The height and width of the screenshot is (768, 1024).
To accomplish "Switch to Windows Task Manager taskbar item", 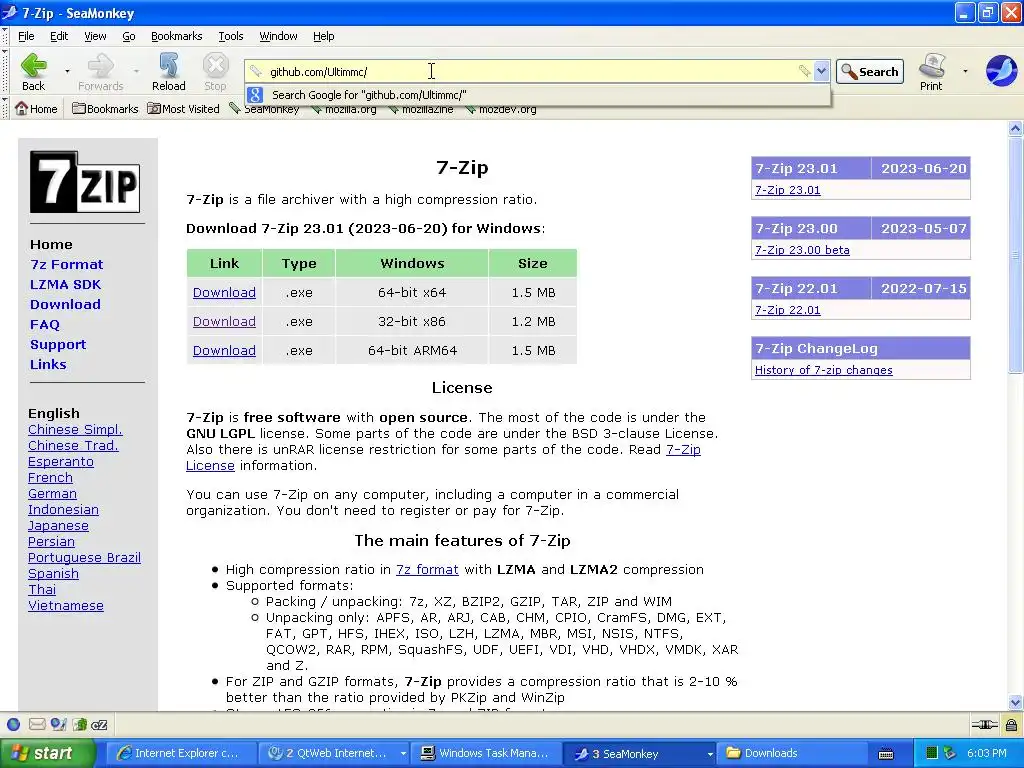I will tap(485, 753).
